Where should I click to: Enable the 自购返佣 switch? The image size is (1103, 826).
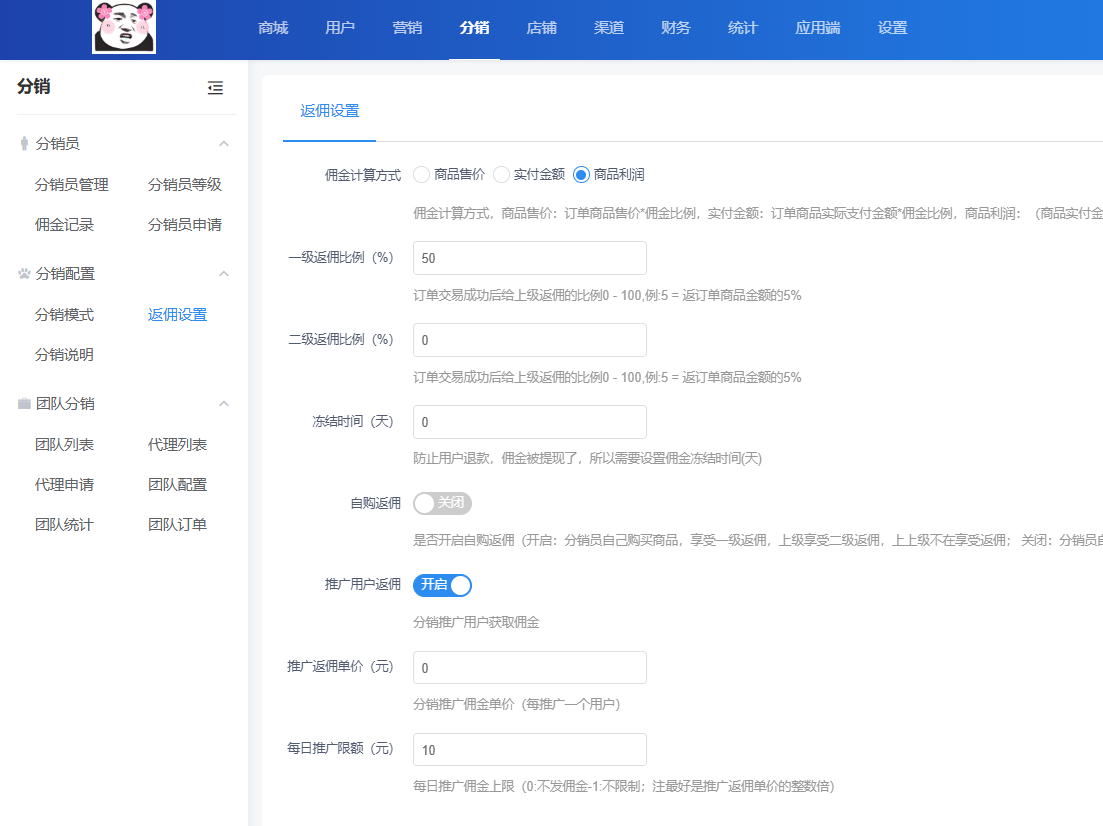442,503
